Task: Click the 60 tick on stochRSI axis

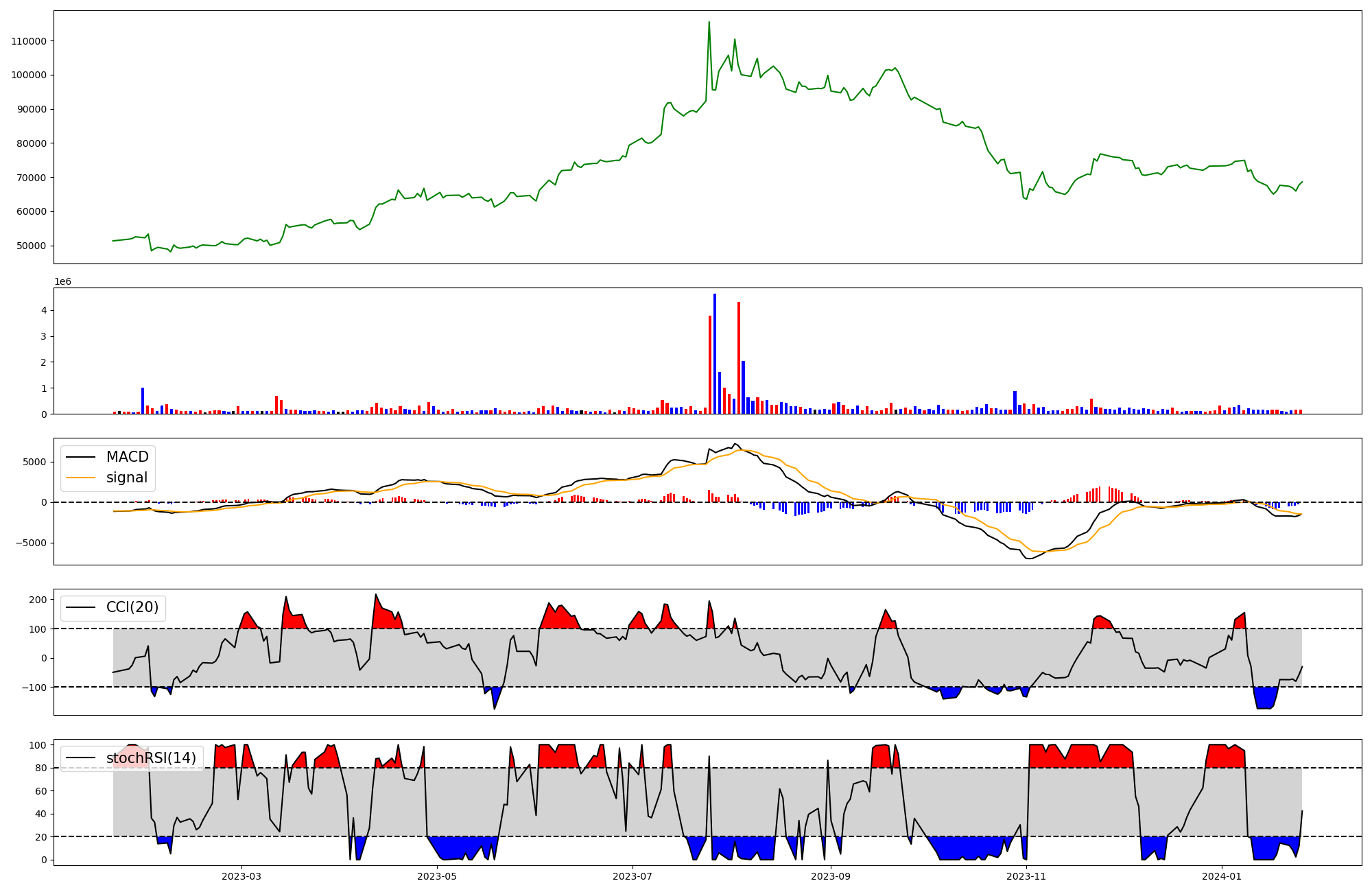Action: (x=41, y=791)
